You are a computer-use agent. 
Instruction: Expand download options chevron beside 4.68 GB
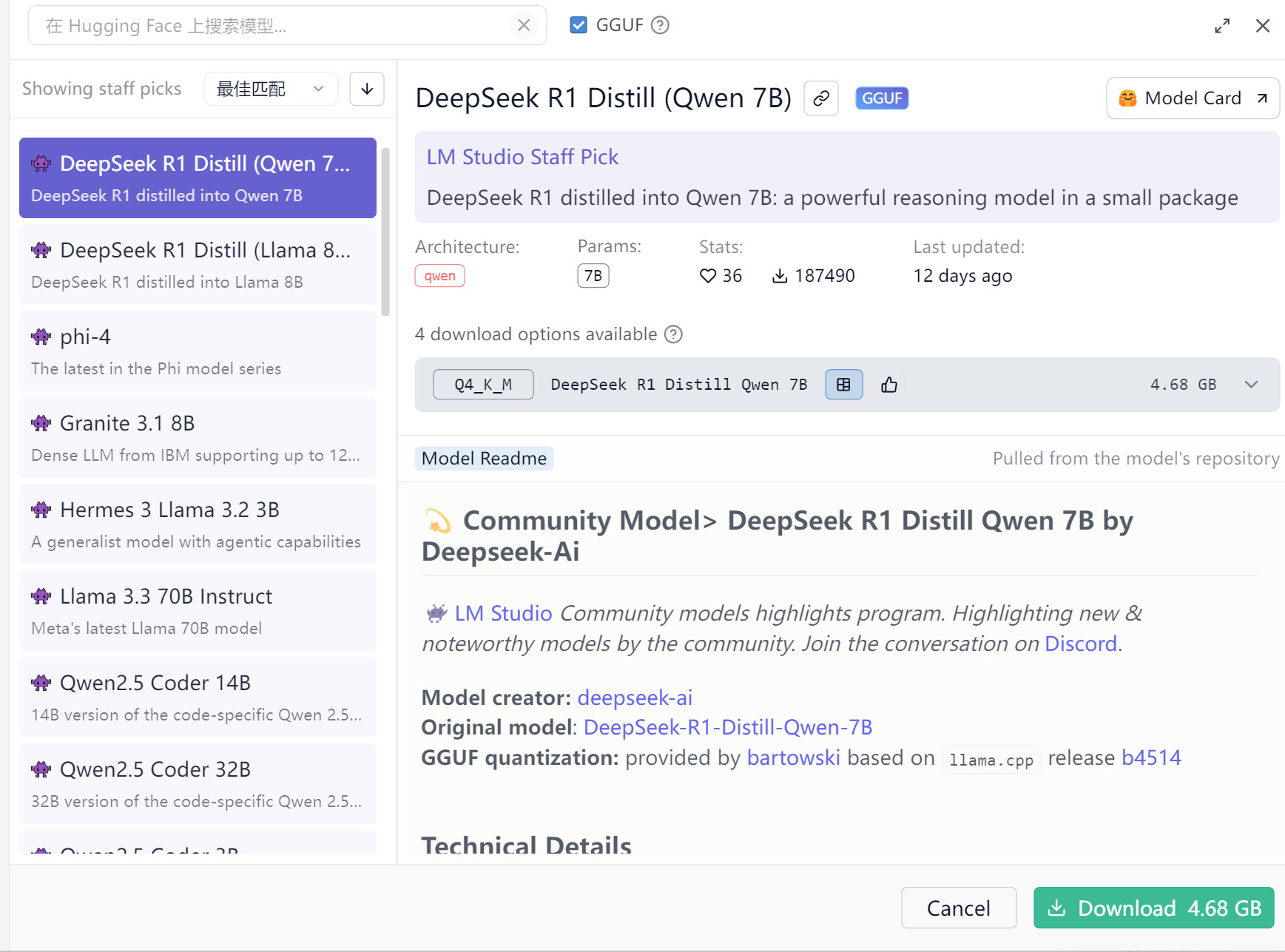1251,385
